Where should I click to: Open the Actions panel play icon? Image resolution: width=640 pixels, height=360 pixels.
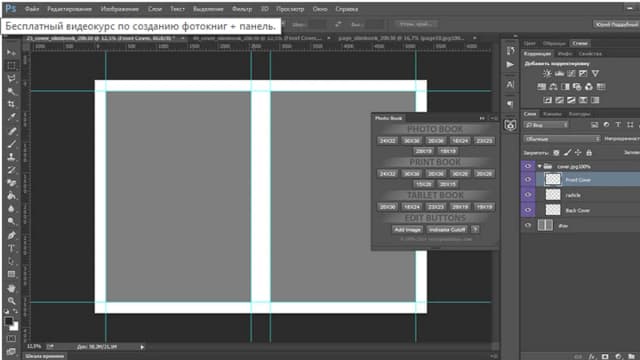510,64
